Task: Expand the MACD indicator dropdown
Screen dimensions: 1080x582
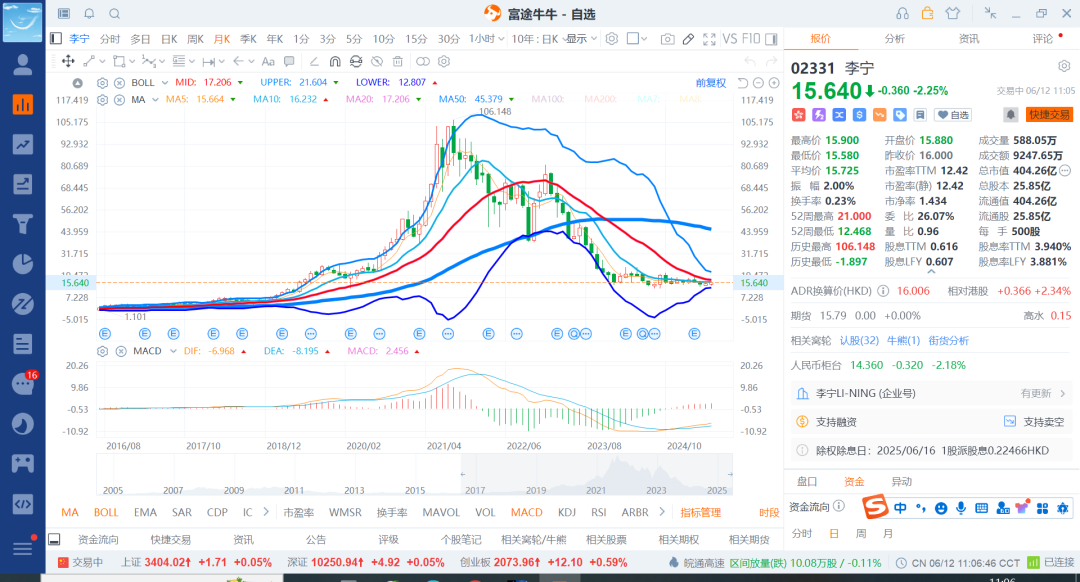Action: (173, 351)
